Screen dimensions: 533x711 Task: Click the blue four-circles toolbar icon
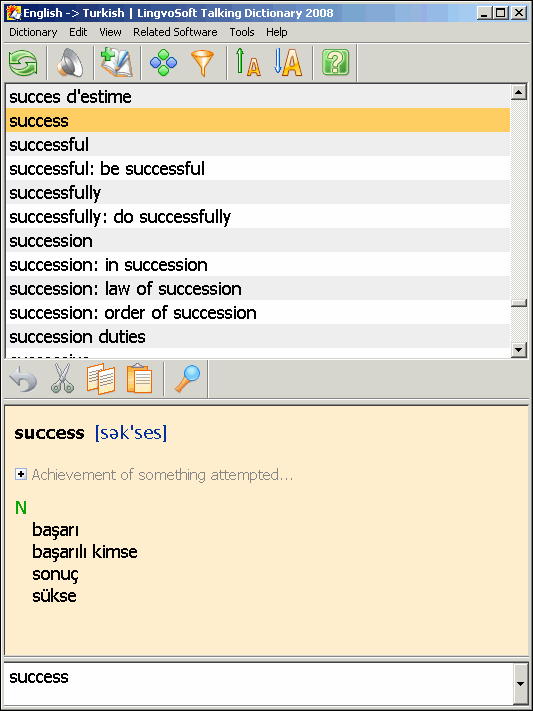(x=163, y=63)
